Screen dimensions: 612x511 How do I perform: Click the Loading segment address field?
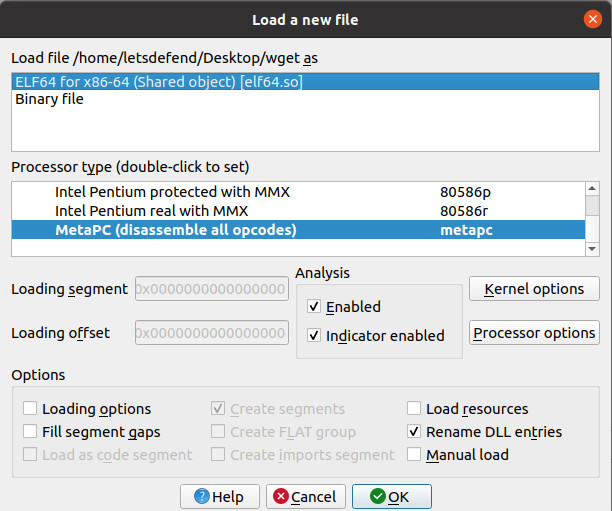click(x=211, y=289)
